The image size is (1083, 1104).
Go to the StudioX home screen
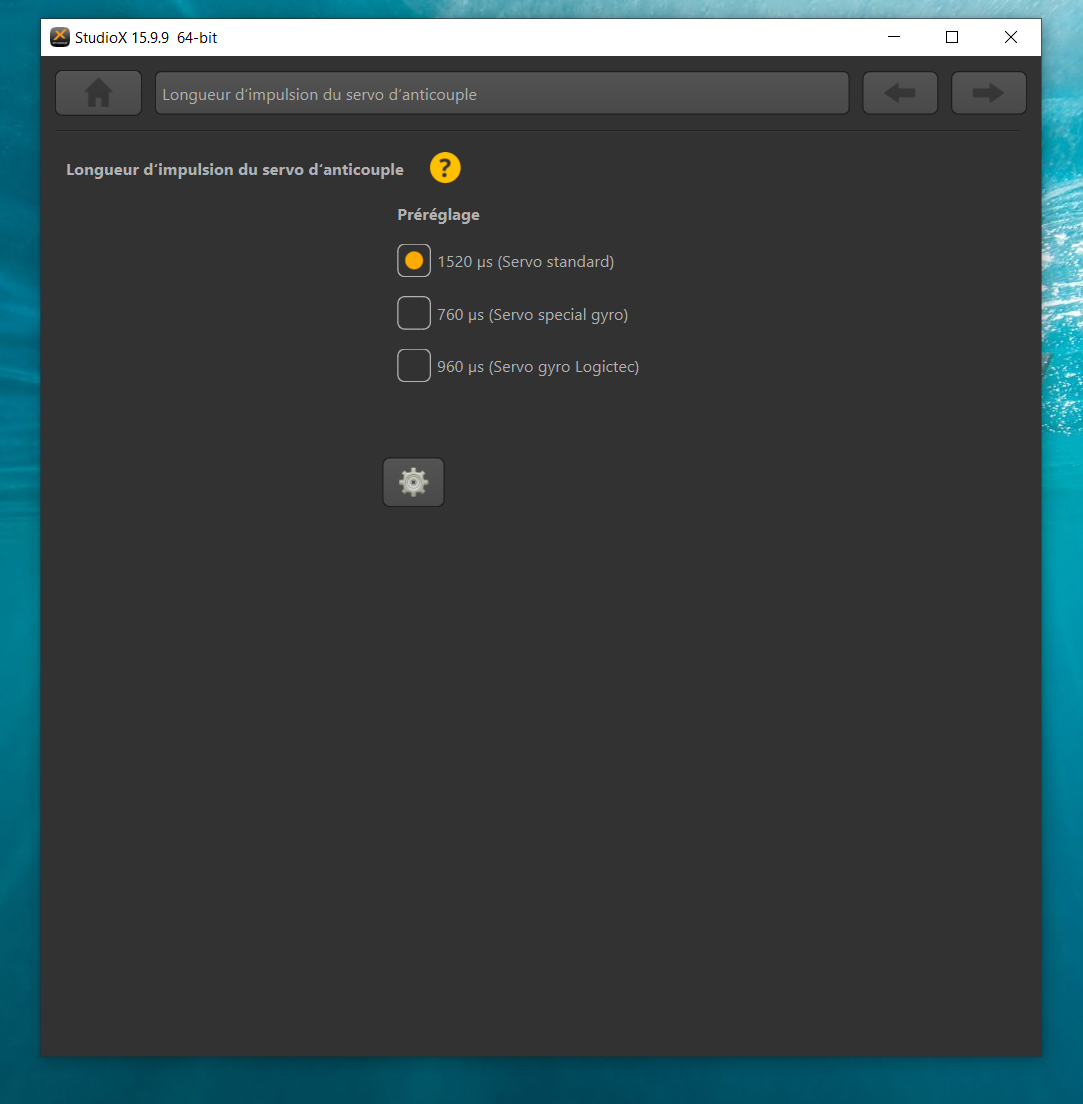(x=99, y=93)
